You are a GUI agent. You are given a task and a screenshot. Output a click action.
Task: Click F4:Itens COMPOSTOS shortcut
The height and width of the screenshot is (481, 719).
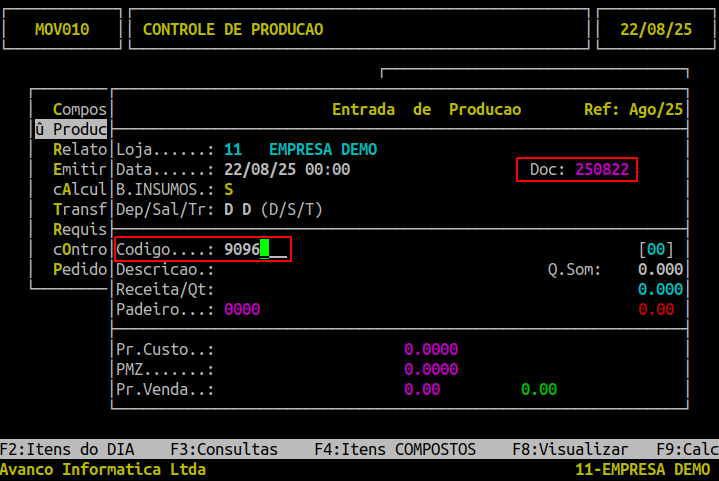[x=394, y=450]
